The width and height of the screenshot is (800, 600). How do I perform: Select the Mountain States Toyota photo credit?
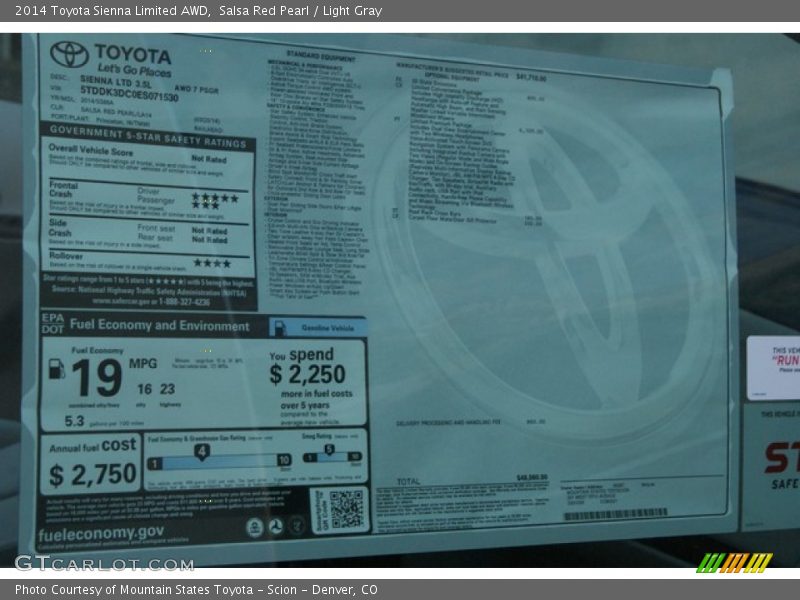(x=196, y=590)
